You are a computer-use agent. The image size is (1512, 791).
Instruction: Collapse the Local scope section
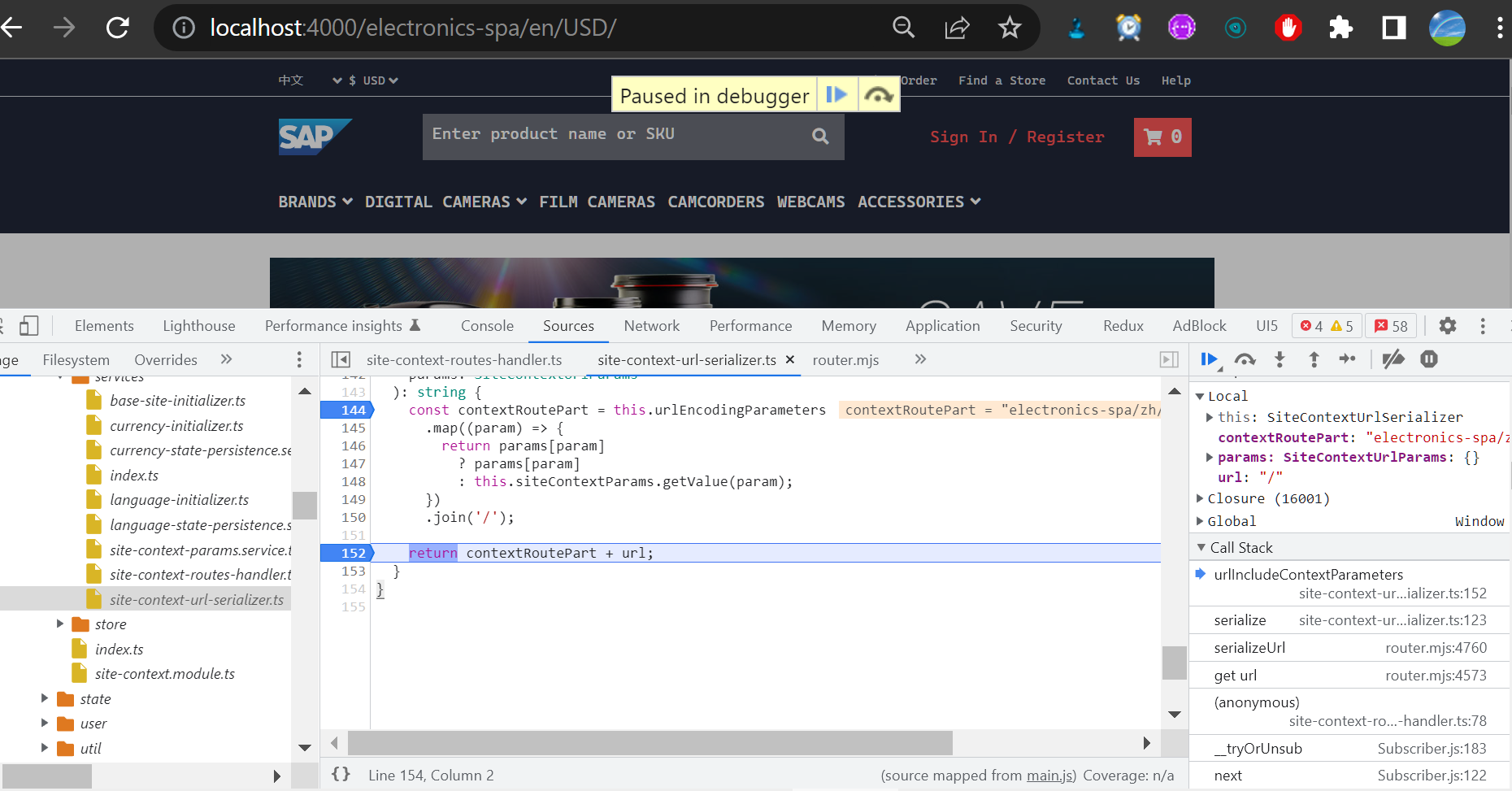1200,396
